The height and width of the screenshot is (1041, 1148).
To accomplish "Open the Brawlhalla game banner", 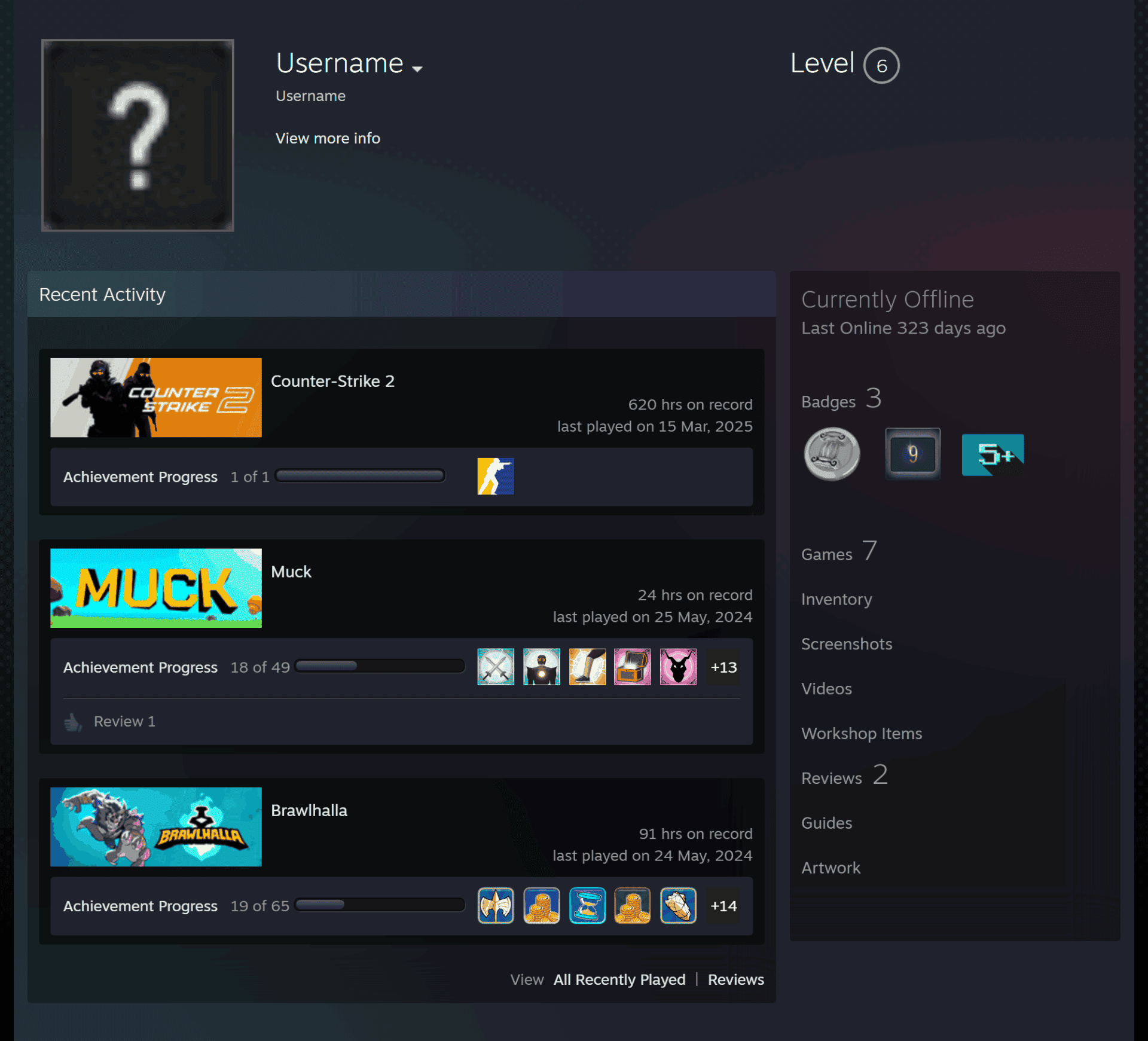I will (x=156, y=826).
